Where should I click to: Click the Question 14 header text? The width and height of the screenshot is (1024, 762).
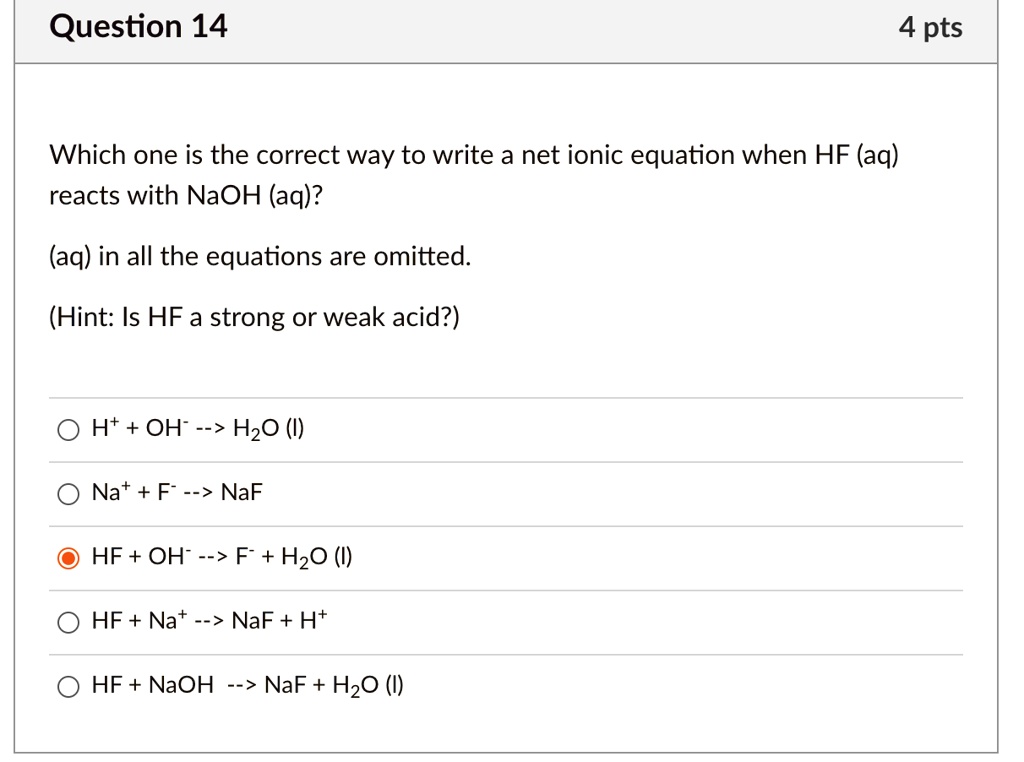139,26
